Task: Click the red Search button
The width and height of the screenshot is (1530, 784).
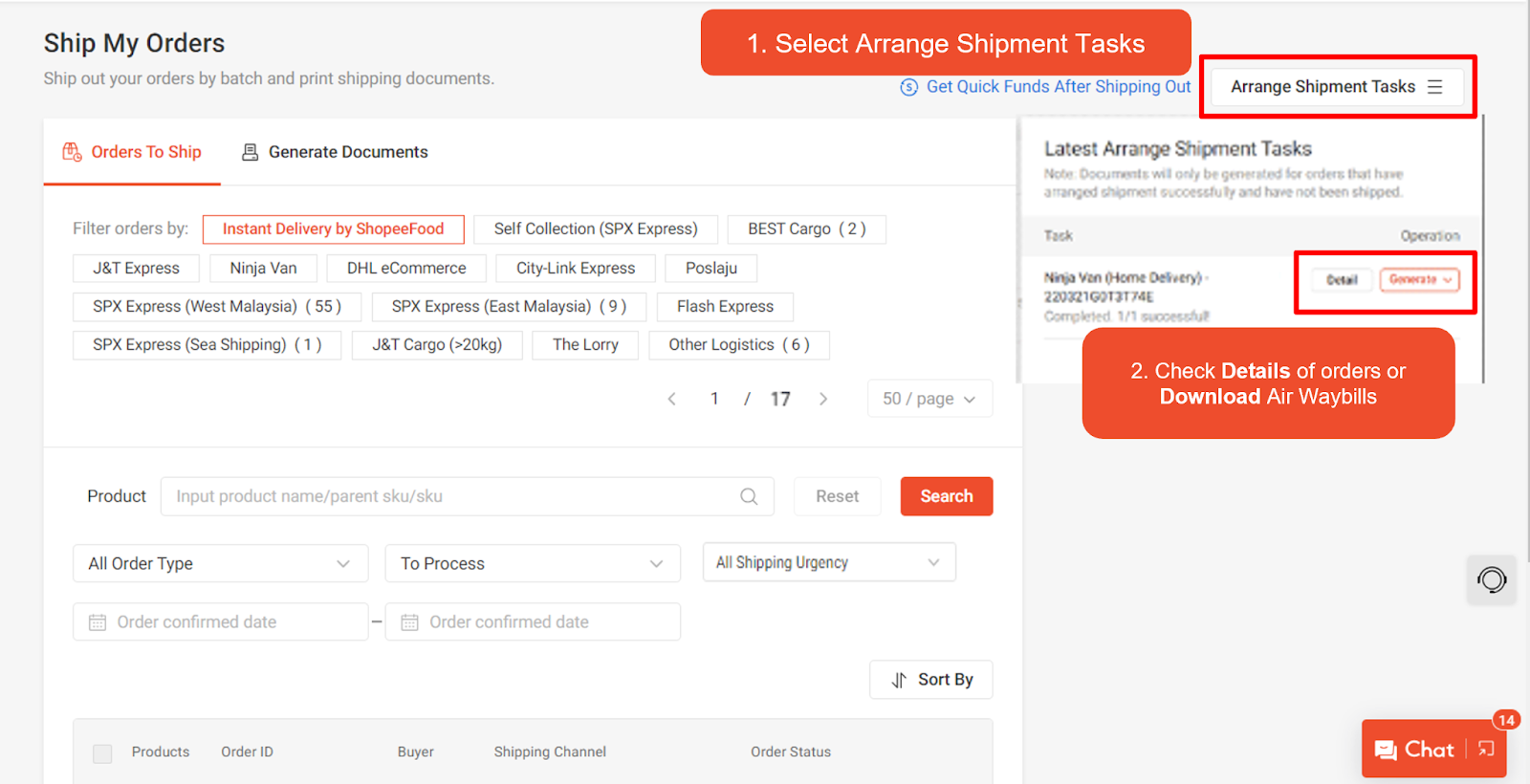Action: (x=947, y=496)
